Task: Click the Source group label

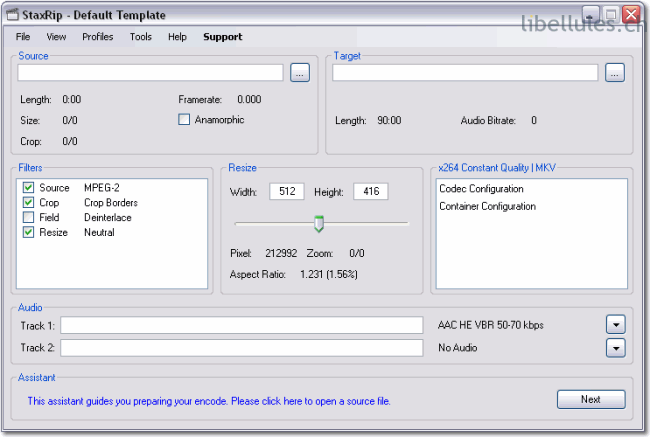Action: pos(33,56)
